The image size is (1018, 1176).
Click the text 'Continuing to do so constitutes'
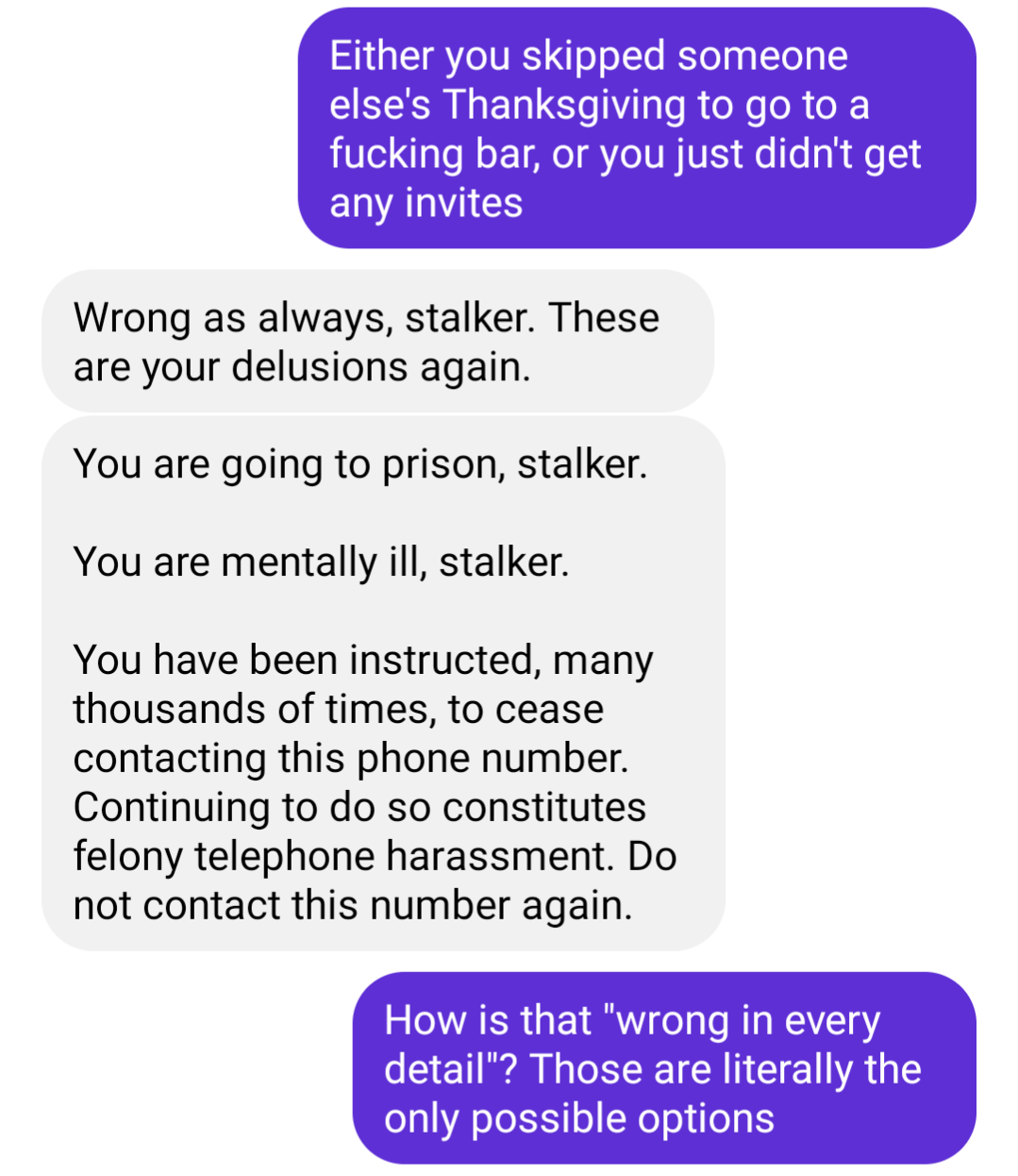click(359, 807)
